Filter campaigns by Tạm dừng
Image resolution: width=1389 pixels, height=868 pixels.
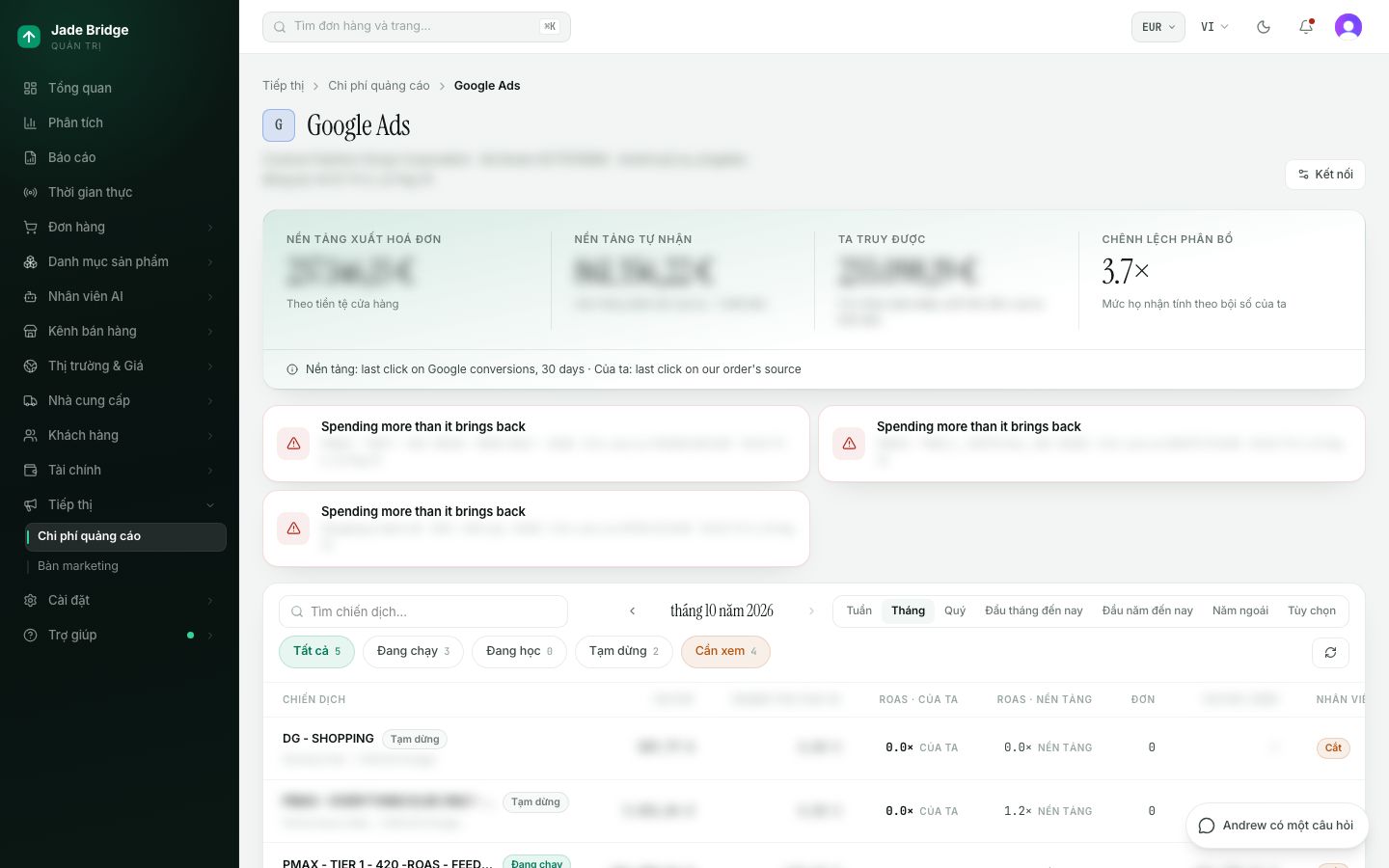point(623,652)
